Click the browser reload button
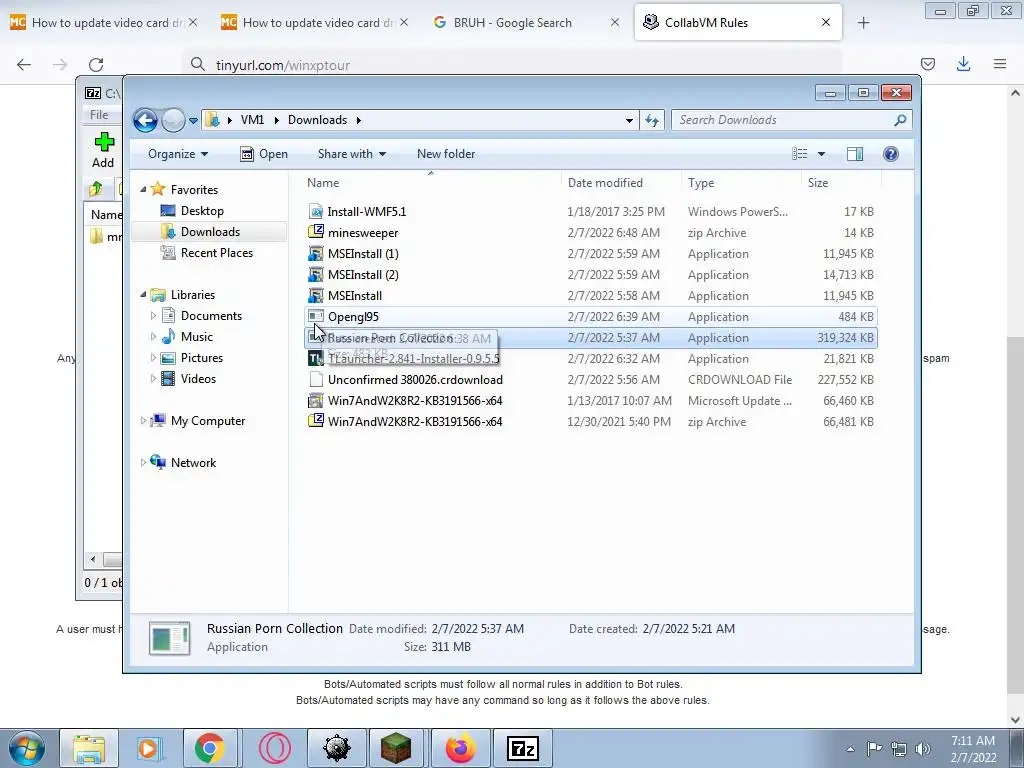Screen dimensions: 1024x768 pos(96,65)
